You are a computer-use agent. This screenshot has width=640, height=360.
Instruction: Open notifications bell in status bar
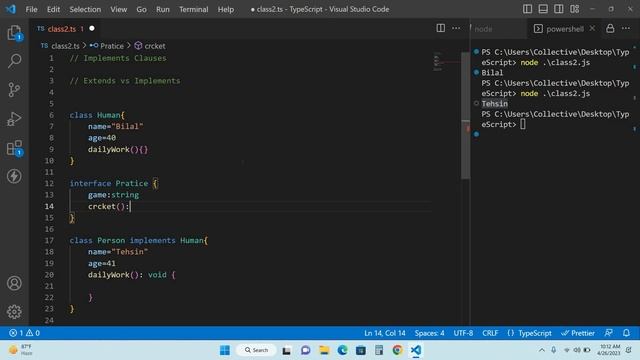pos(626,333)
